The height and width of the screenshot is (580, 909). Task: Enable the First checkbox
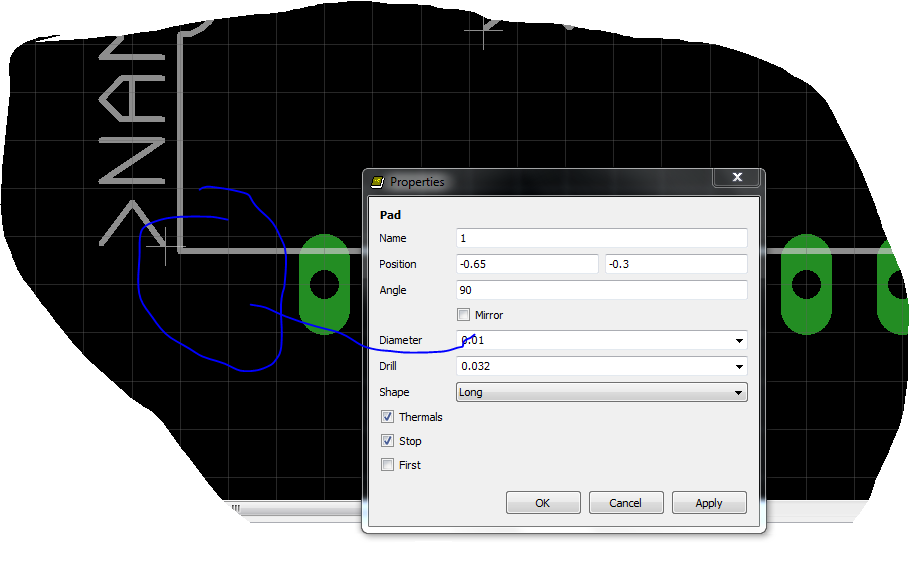click(387, 465)
